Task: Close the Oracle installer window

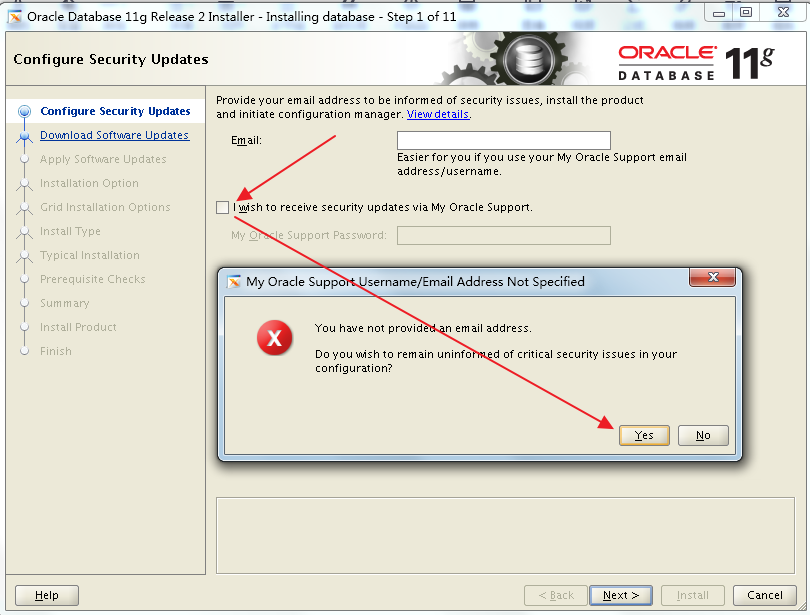Action: click(783, 12)
